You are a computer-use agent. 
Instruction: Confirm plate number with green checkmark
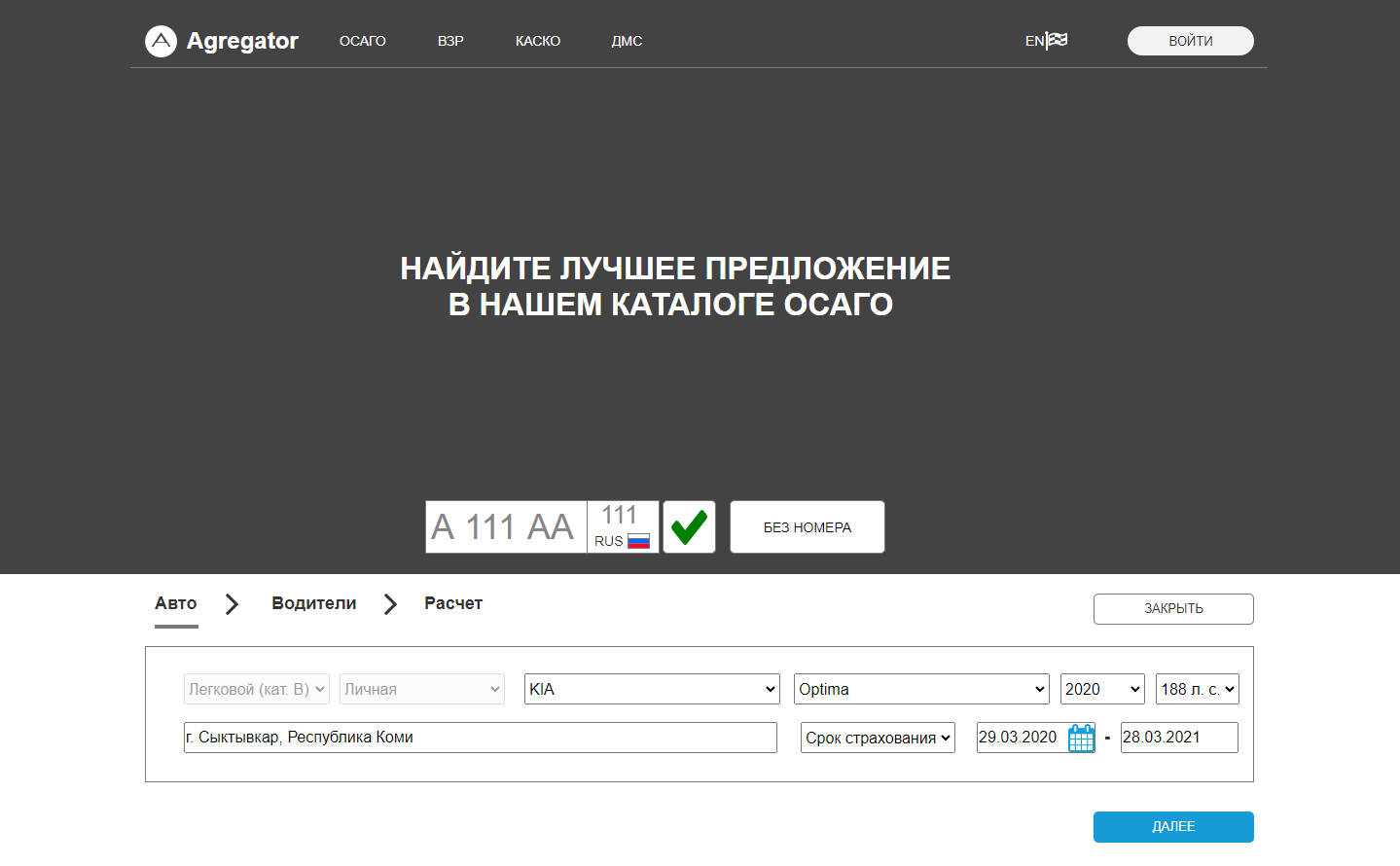[689, 527]
